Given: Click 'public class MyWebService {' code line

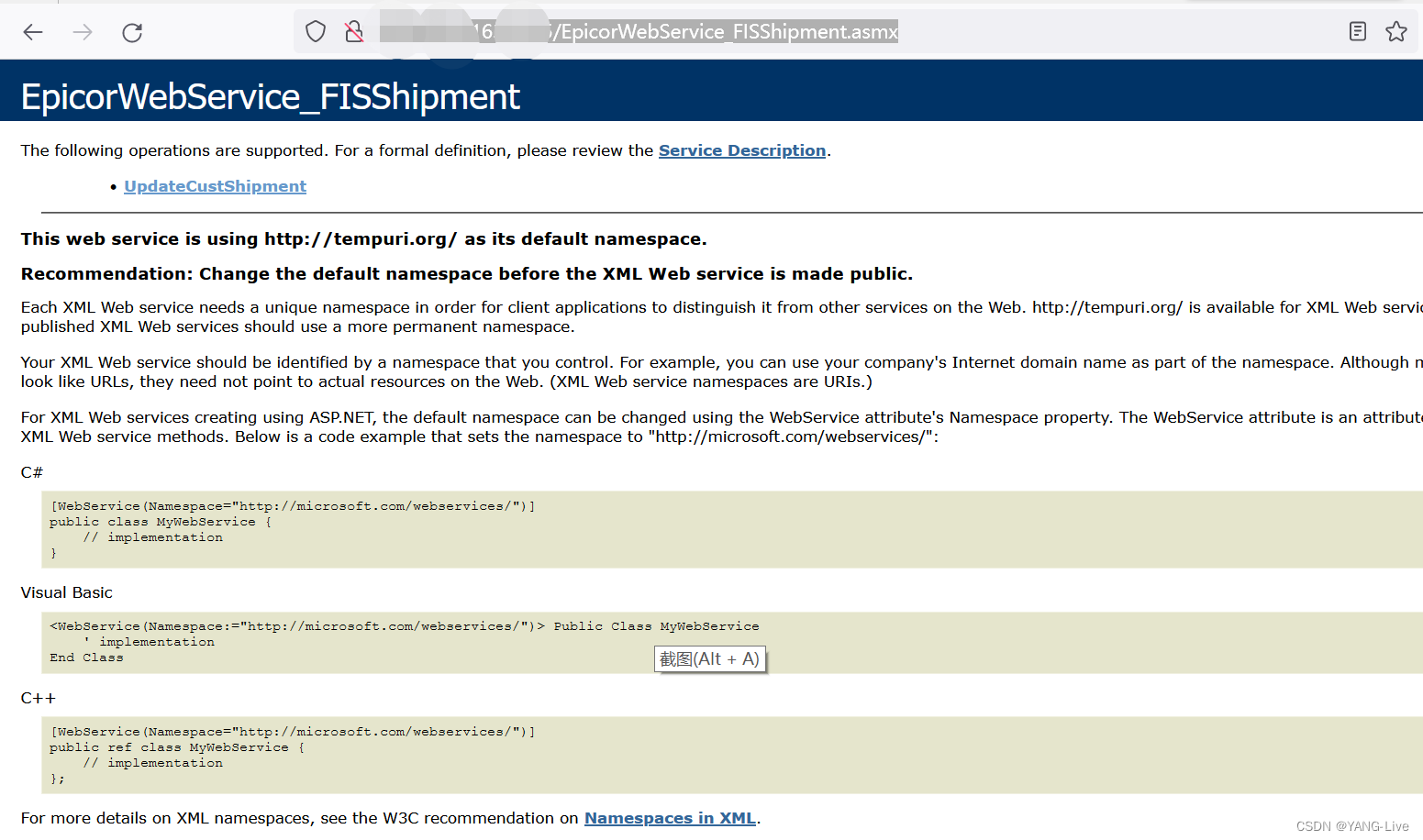Looking at the screenshot, I should [x=161, y=522].
